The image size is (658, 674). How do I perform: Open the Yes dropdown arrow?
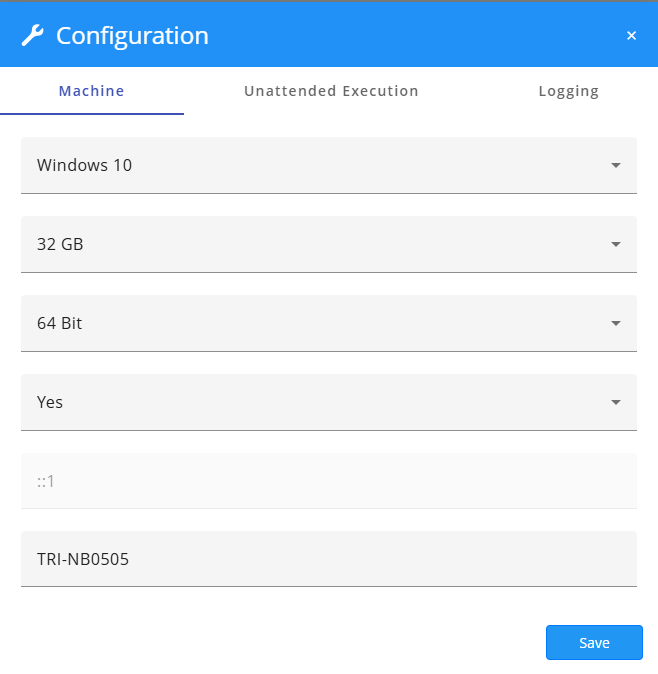pyautogui.click(x=616, y=402)
